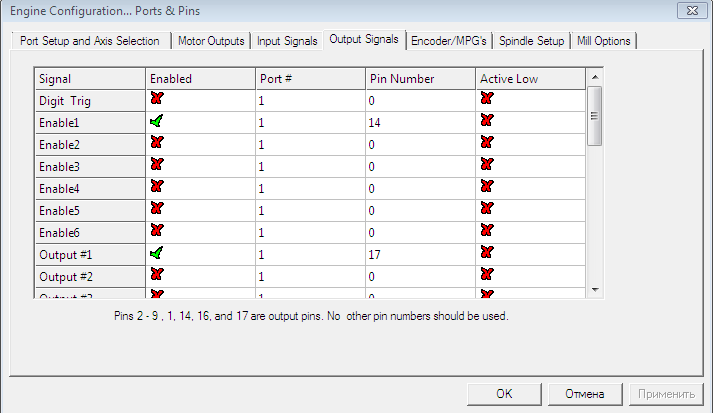Toggle Enabled red X for Enable4

click(156, 187)
